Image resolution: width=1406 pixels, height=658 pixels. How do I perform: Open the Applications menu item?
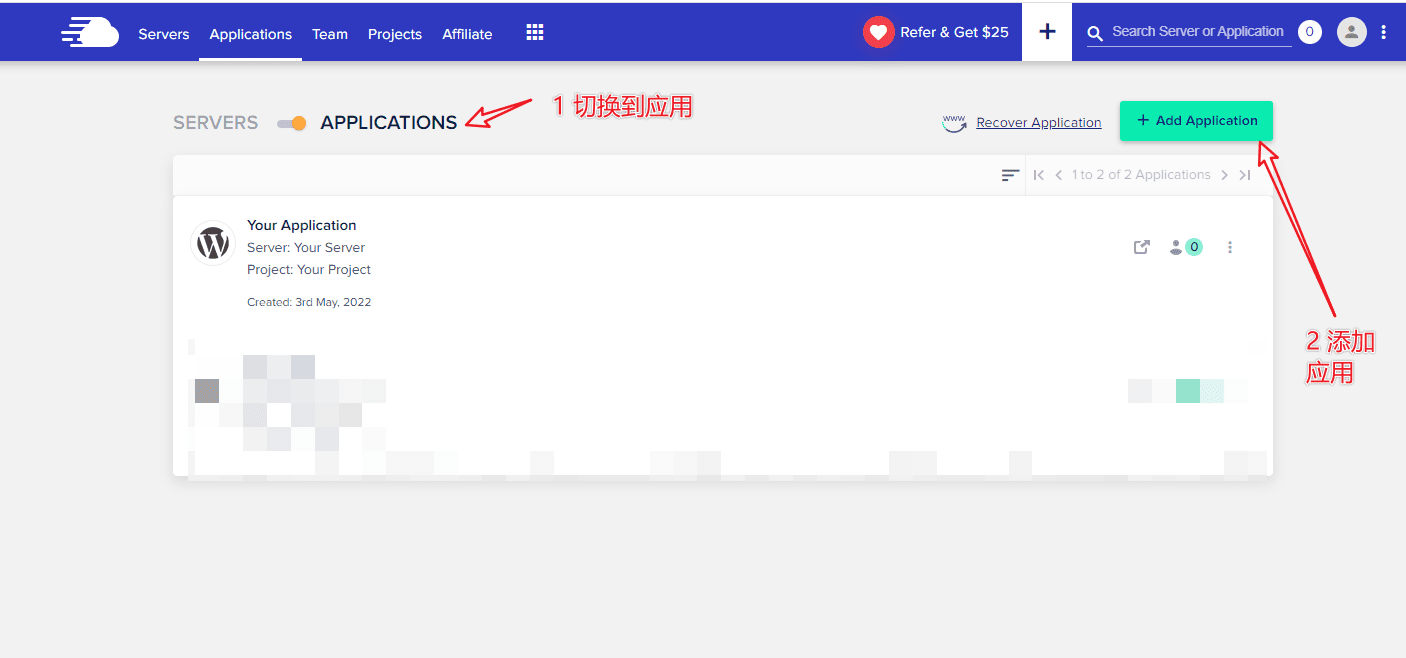250,33
